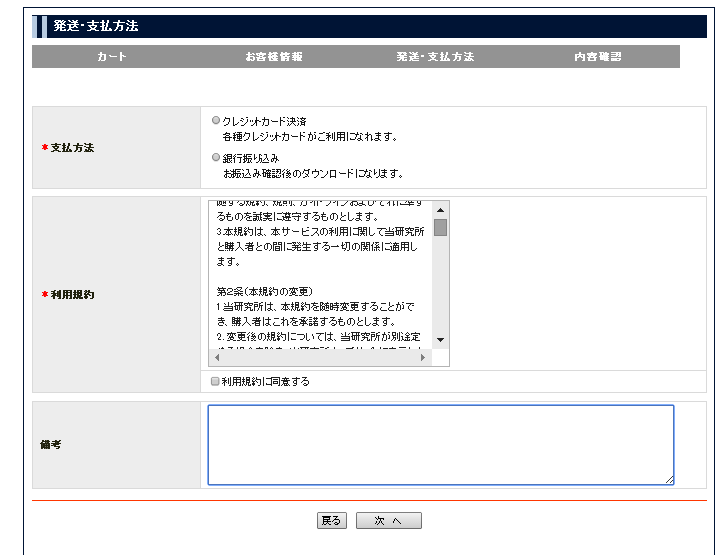Click the terms horizontal scrollbar track
The width and height of the screenshot is (727, 555).
pos(320,357)
